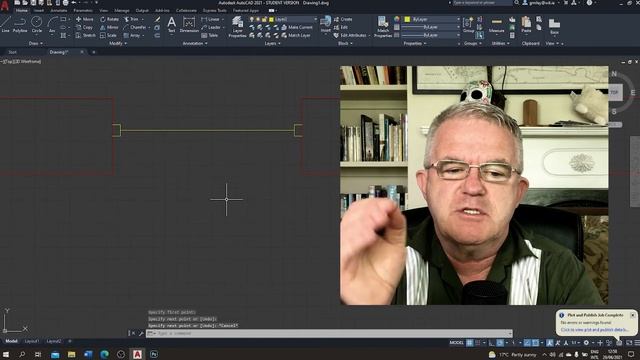The height and width of the screenshot is (360, 640).
Task: Expand the Draw panel
Action: pos(36,43)
